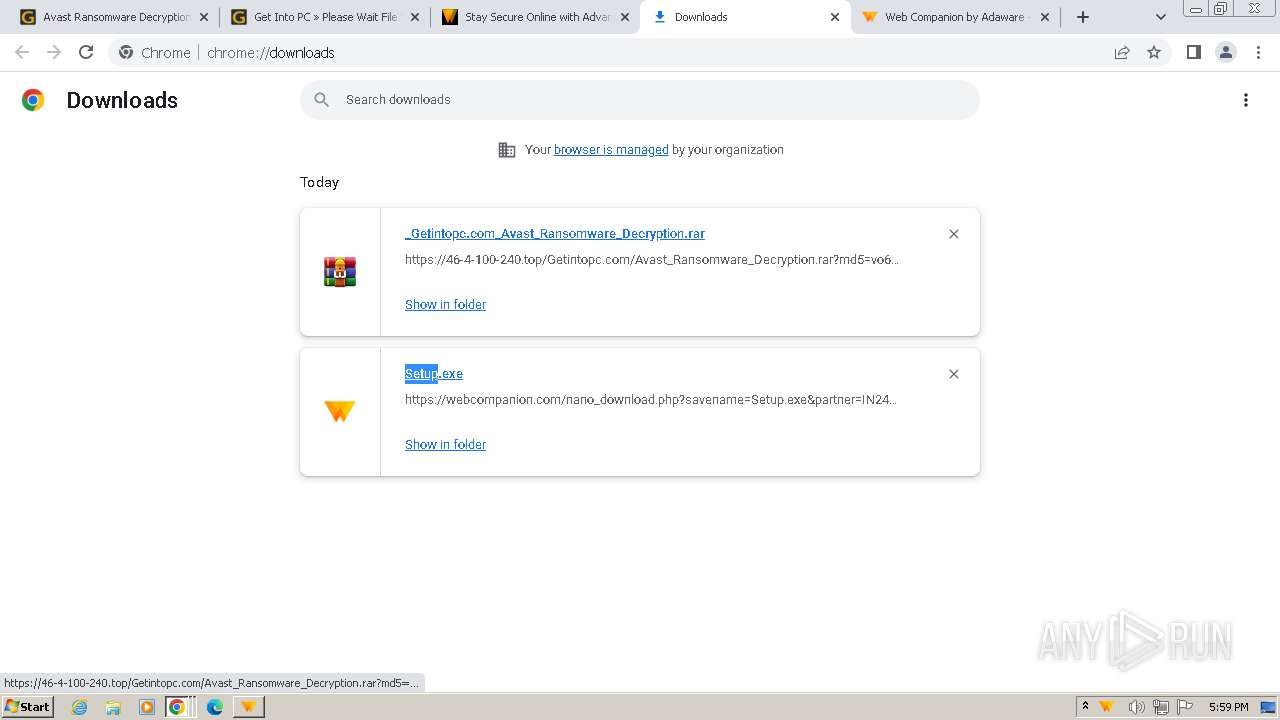Open Web Companion tray icon
Image resolution: width=1280 pixels, height=720 pixels.
tap(1106, 707)
